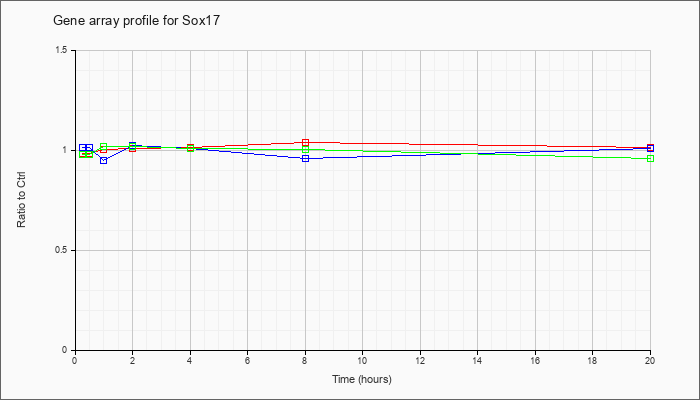Image resolution: width=700 pixels, height=400 pixels.
Task: Select the blue data marker at 2 hours
Action: 132,145
